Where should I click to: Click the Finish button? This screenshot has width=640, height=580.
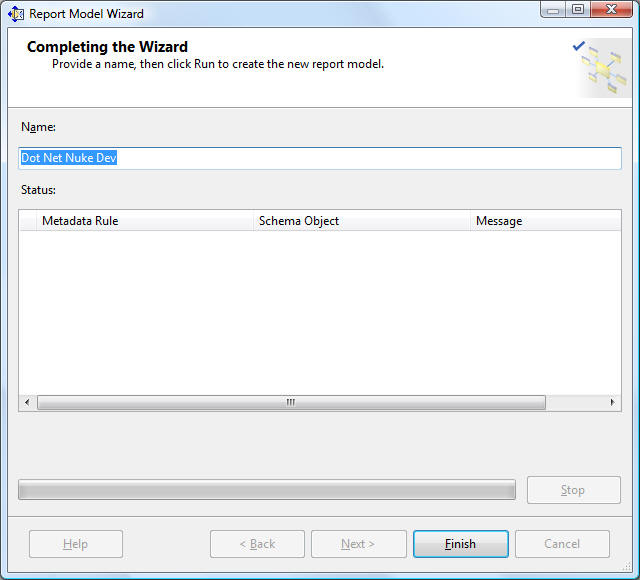point(461,544)
